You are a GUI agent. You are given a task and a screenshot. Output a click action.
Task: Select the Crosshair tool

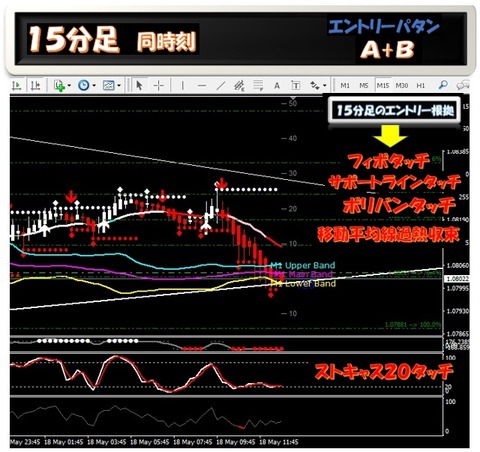pyautogui.click(x=159, y=86)
